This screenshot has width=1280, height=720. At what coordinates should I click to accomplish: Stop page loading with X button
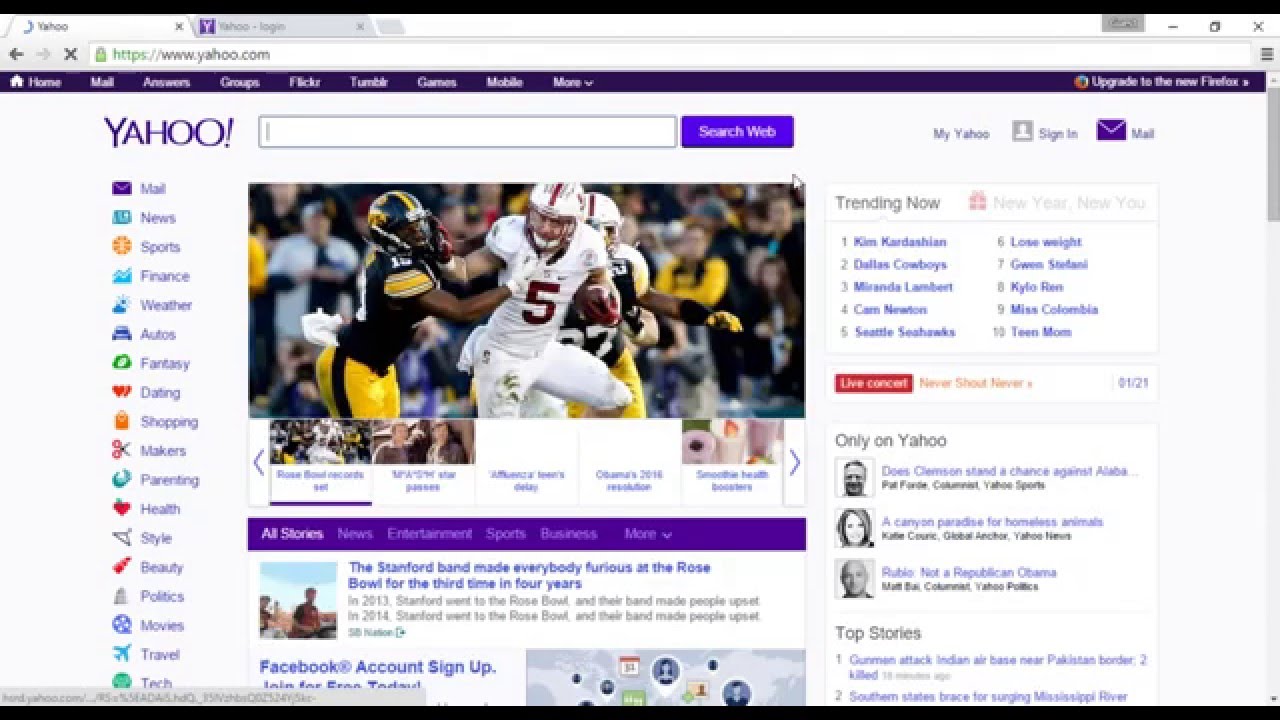coord(70,54)
